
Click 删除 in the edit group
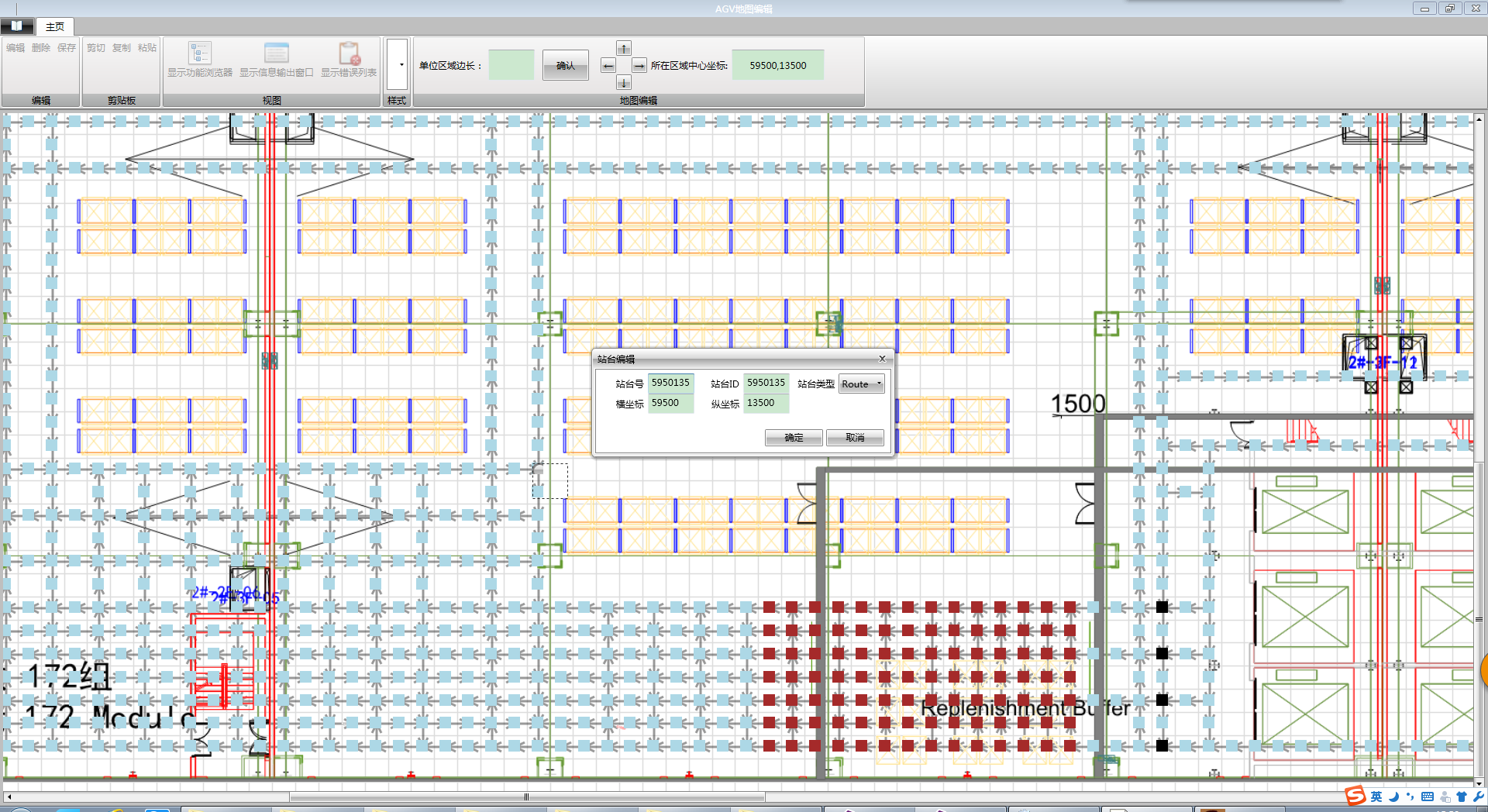click(41, 48)
